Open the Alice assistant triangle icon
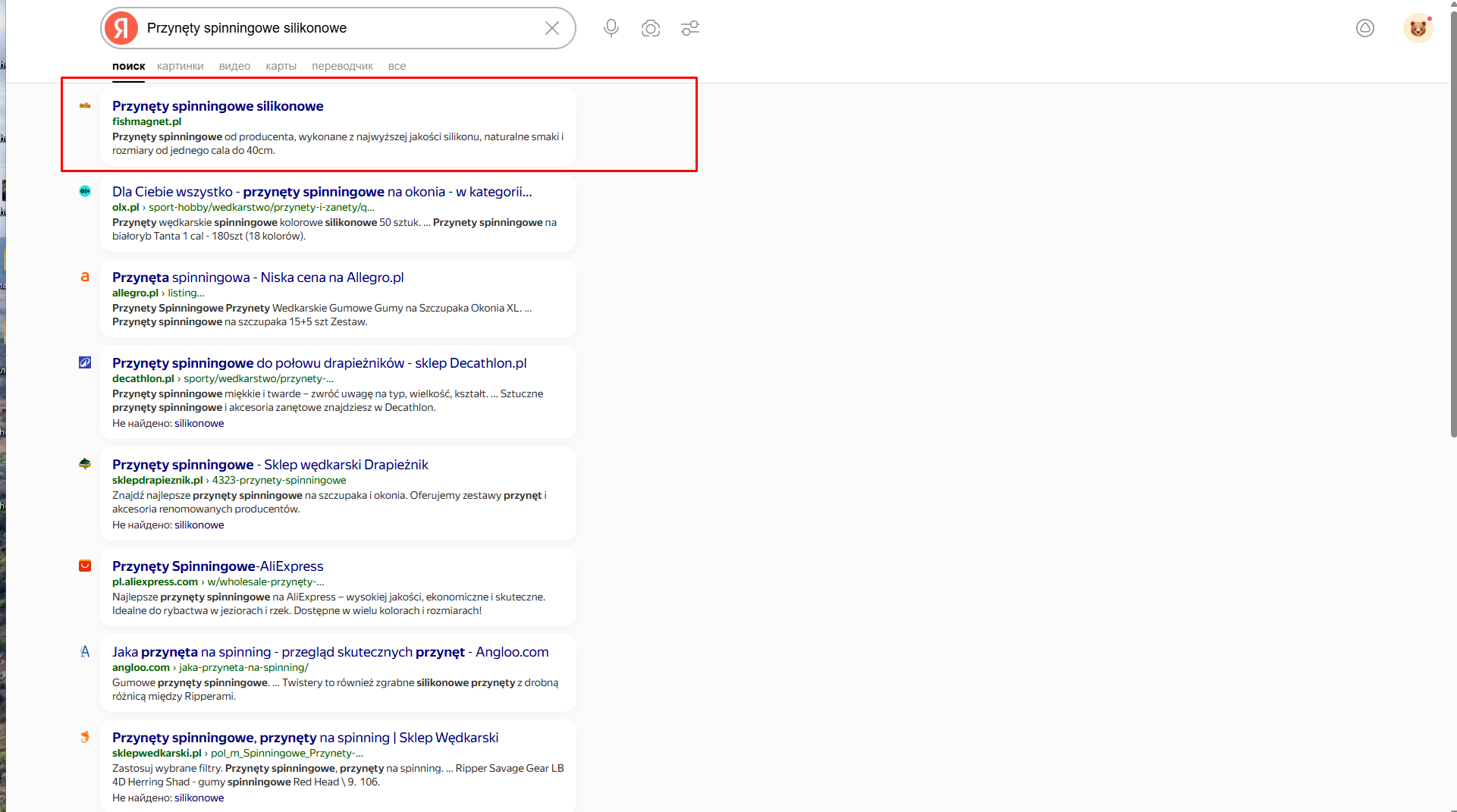The width and height of the screenshot is (1457, 812). point(1365,28)
